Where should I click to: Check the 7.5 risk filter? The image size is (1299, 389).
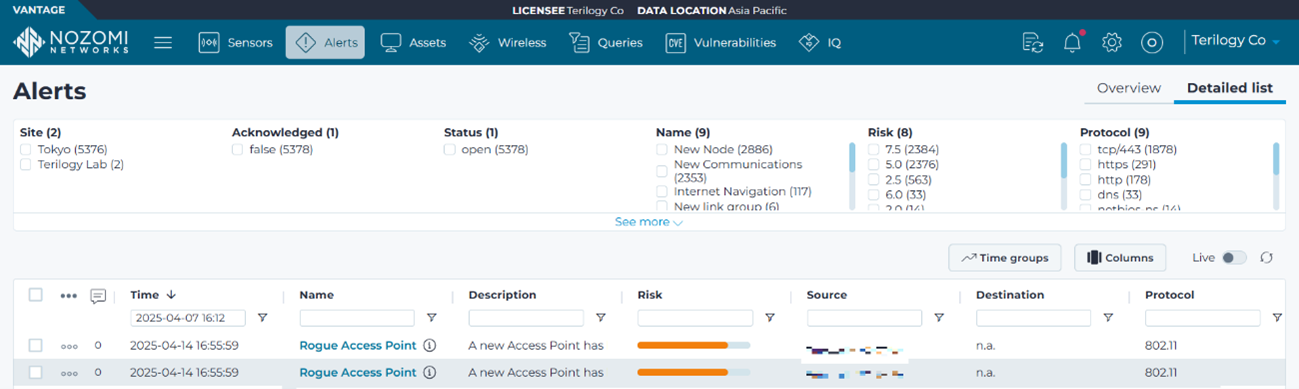click(x=874, y=150)
